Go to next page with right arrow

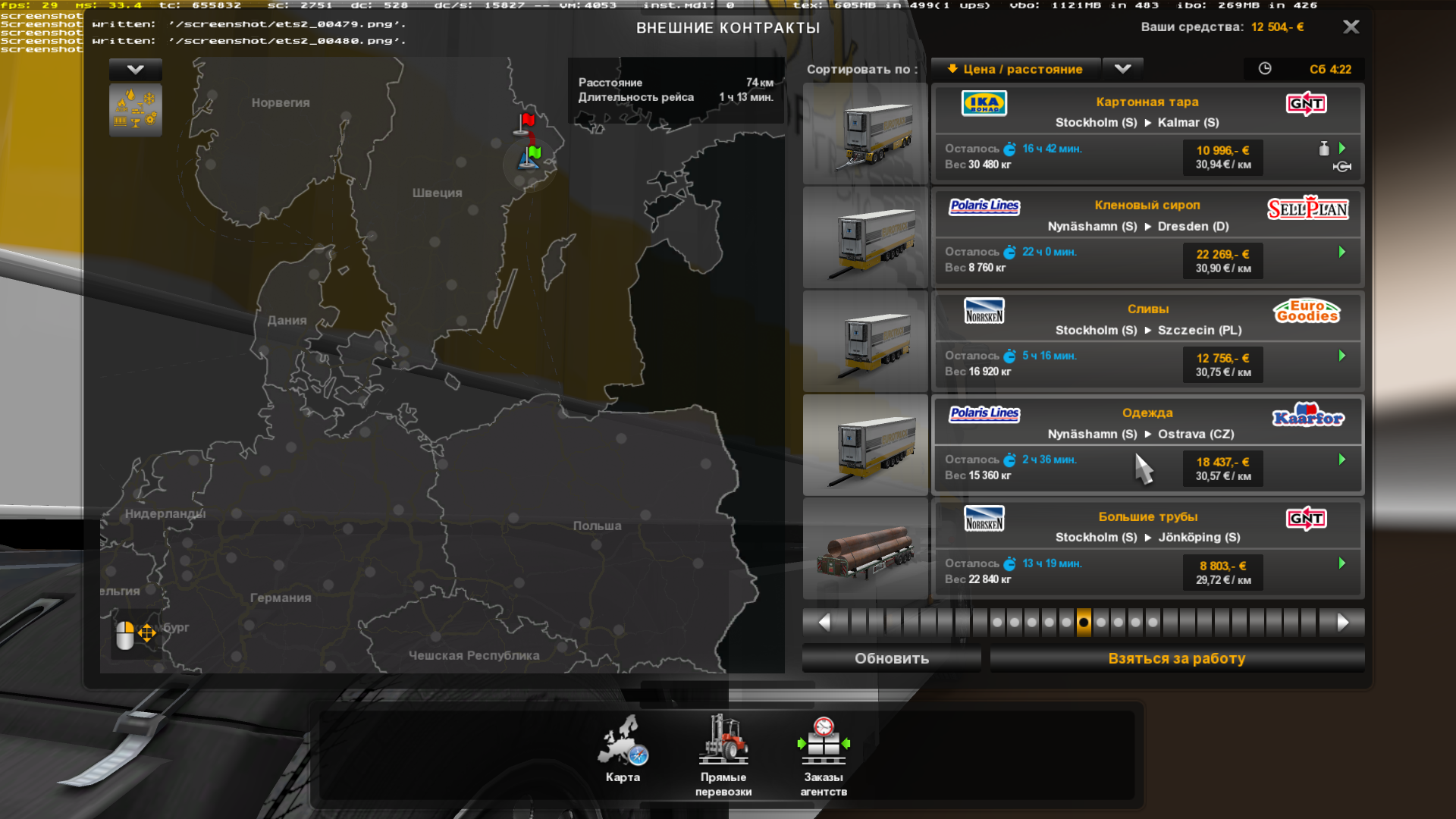pyautogui.click(x=1342, y=623)
